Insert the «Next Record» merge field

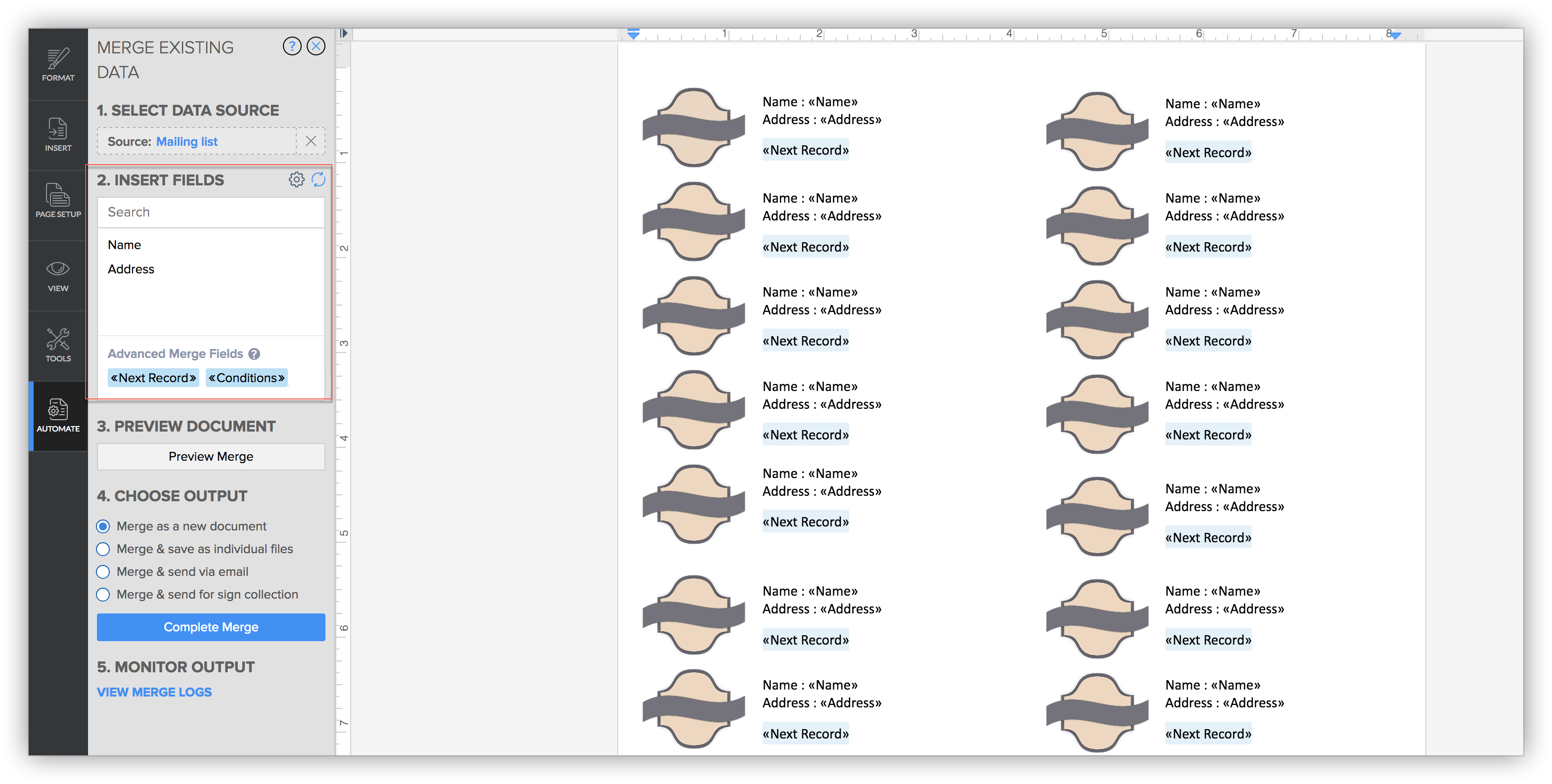point(153,378)
